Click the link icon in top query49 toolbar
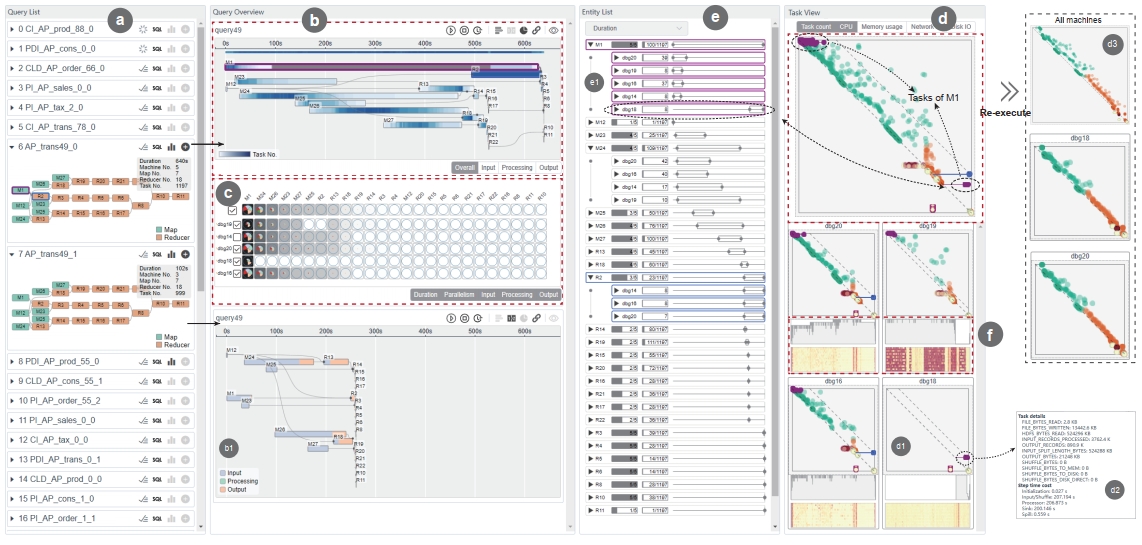The height and width of the screenshot is (545, 1142). coord(535,31)
